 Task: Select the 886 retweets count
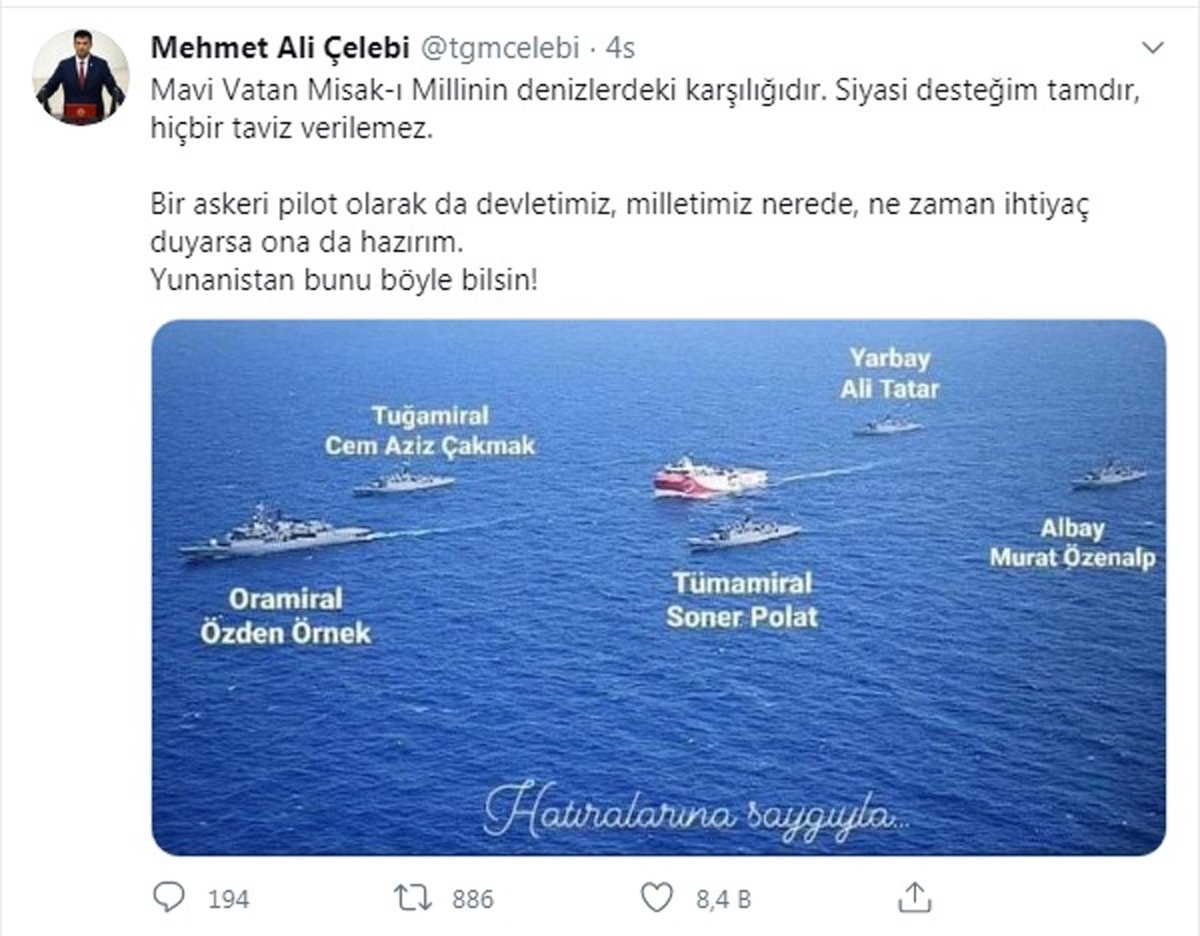click(x=473, y=899)
